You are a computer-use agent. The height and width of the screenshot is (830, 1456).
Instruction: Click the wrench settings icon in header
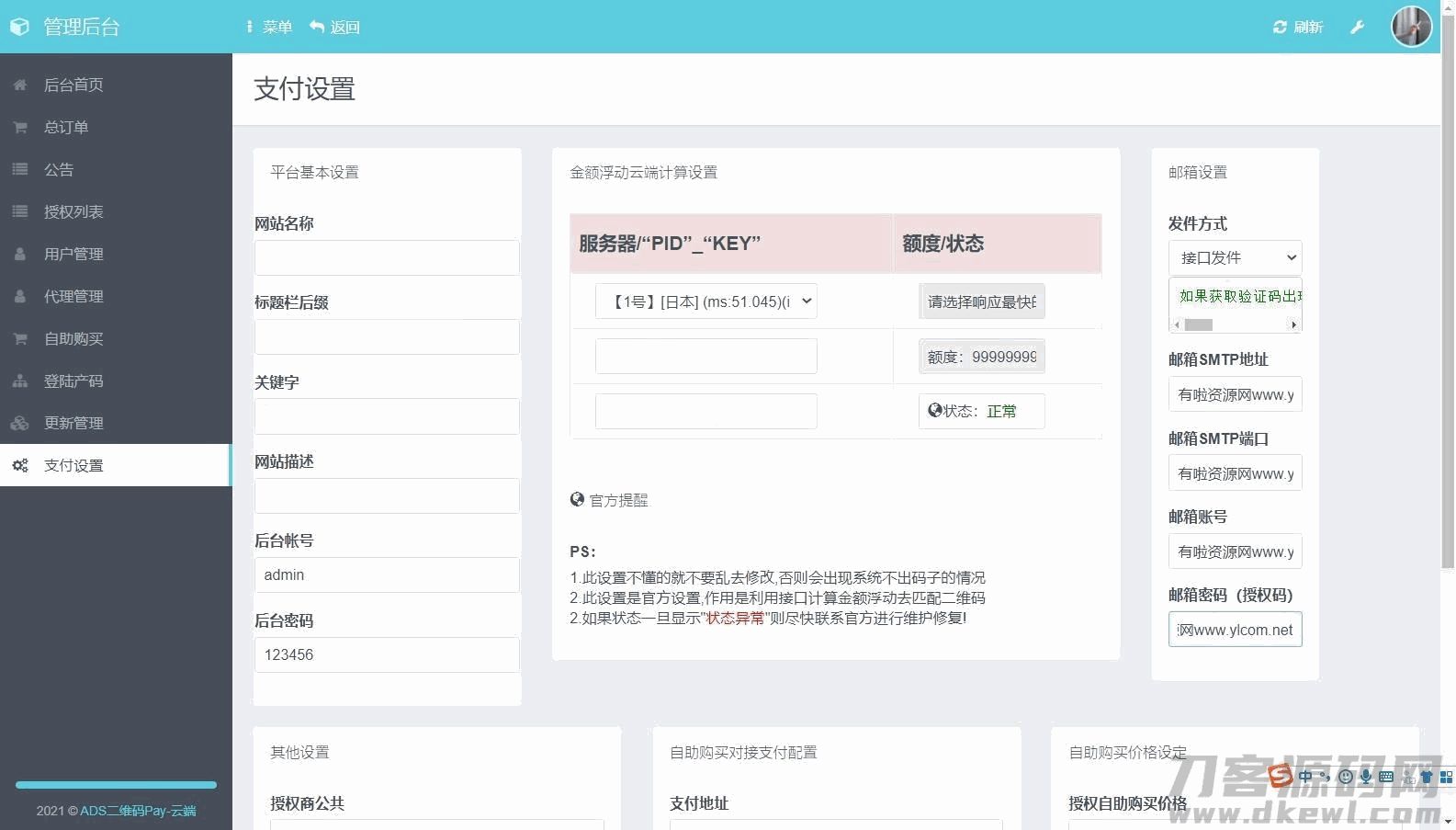point(1357,27)
